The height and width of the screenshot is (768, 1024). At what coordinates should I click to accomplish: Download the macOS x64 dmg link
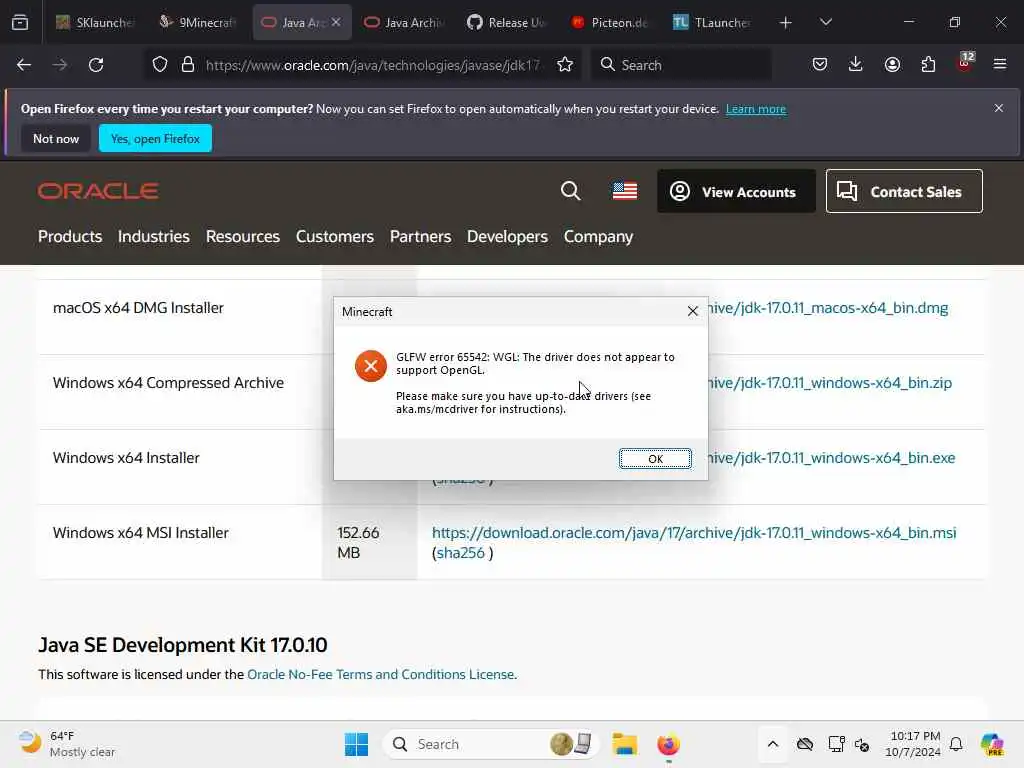(x=828, y=308)
